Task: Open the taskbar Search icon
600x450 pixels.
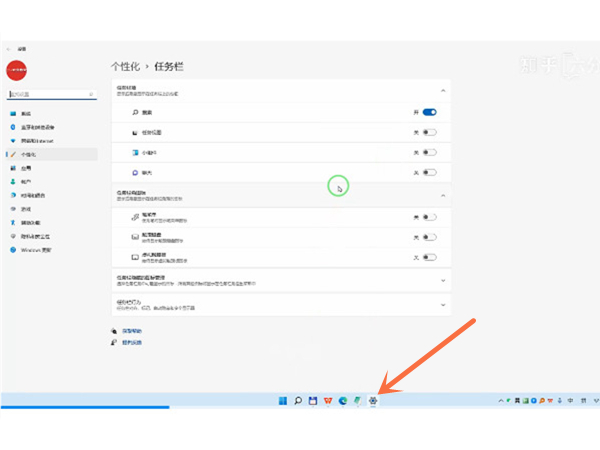Action: tap(297, 401)
